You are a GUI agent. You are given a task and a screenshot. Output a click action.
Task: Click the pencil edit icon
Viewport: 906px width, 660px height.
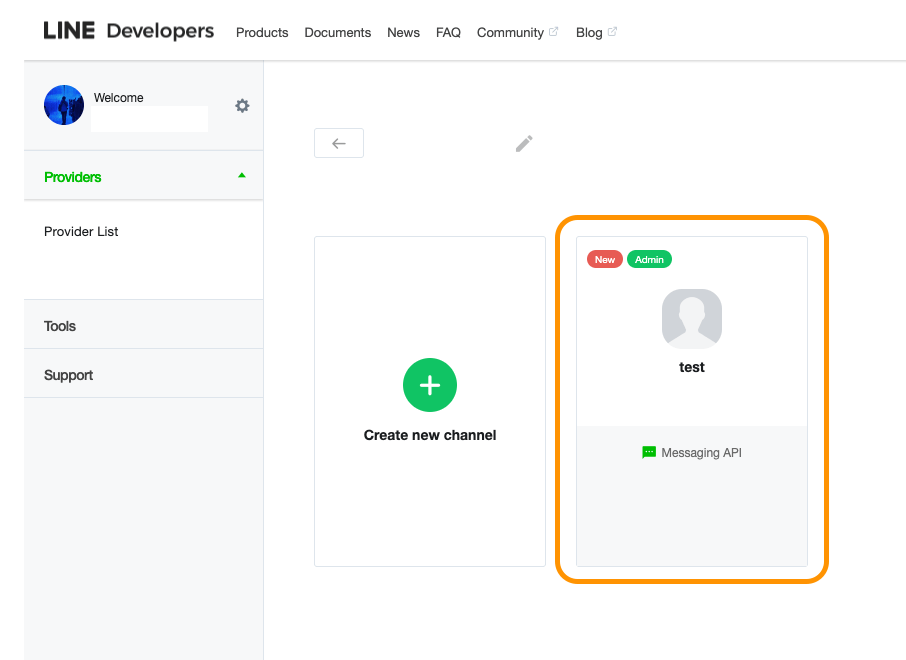[524, 143]
